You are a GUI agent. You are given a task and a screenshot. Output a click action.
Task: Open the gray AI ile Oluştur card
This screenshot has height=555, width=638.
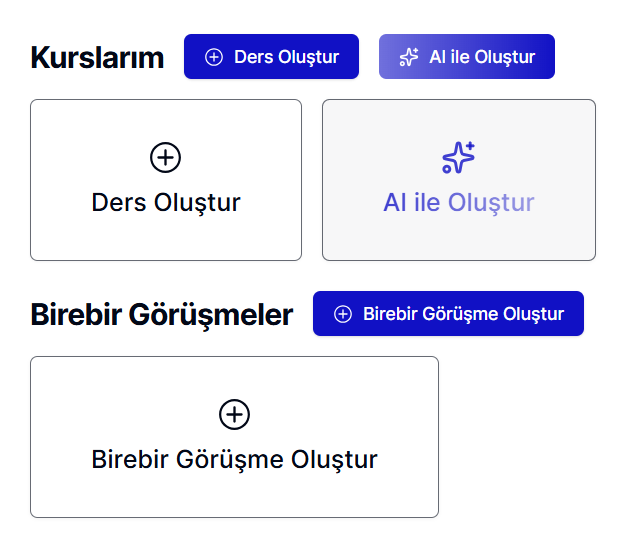pyautogui.click(x=458, y=235)
